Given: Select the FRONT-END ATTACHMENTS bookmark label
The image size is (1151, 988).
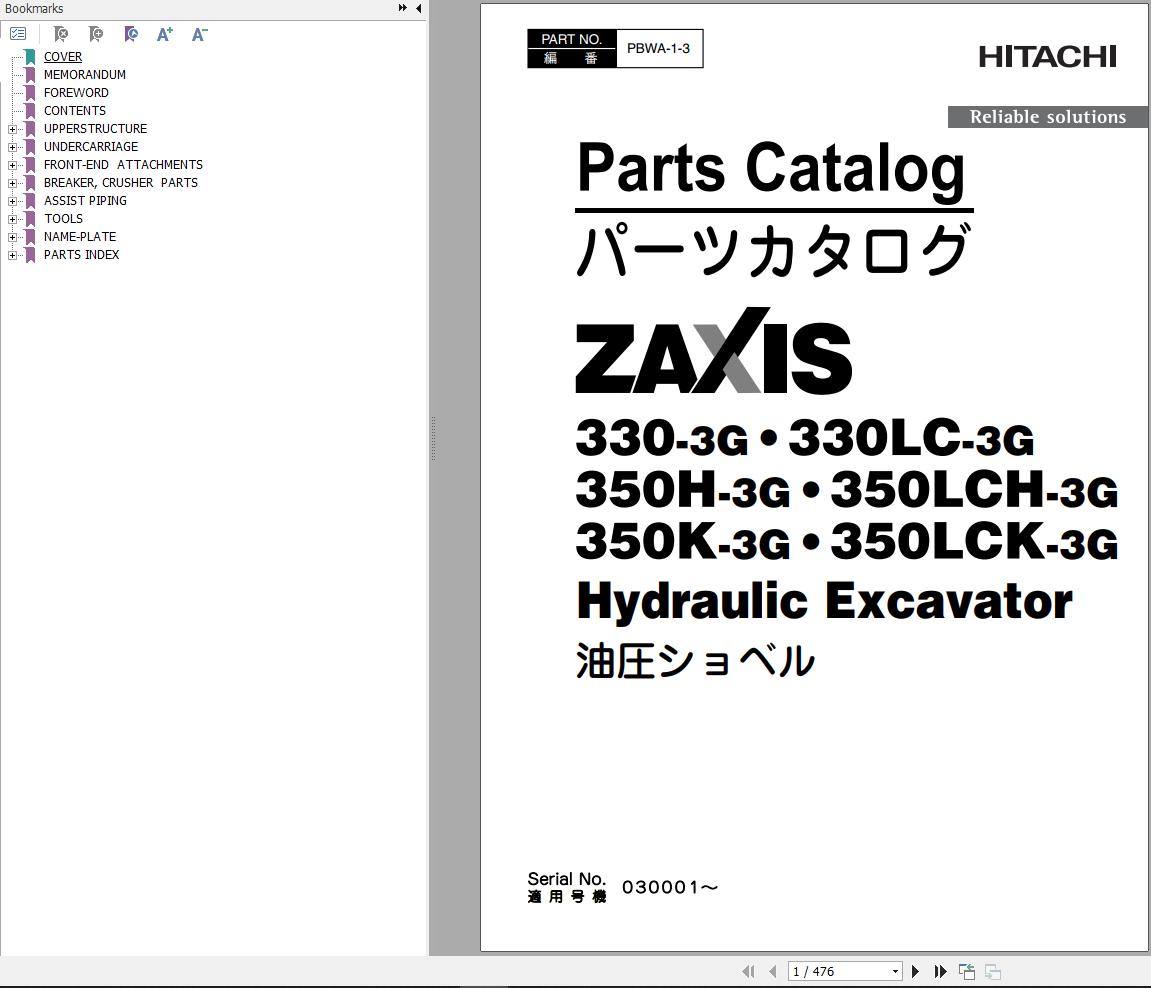Looking at the screenshot, I should coord(123,164).
